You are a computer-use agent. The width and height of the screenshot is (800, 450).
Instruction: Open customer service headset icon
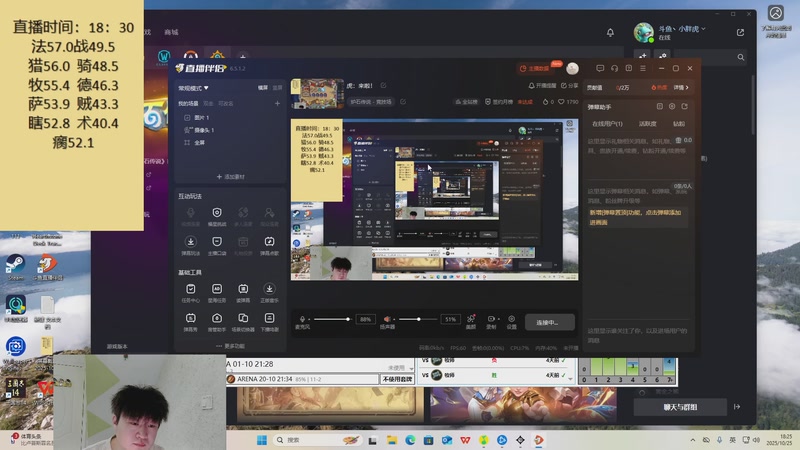tap(614, 68)
